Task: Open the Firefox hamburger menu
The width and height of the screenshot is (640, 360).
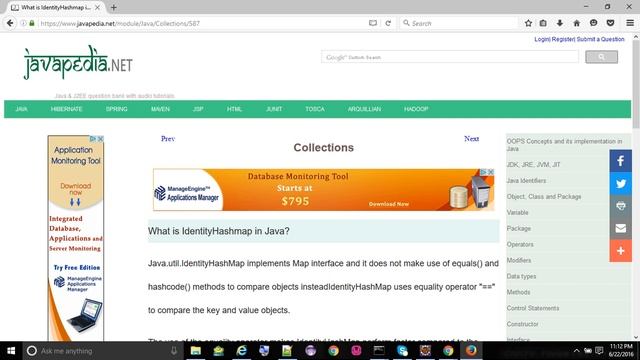Action: click(x=630, y=23)
